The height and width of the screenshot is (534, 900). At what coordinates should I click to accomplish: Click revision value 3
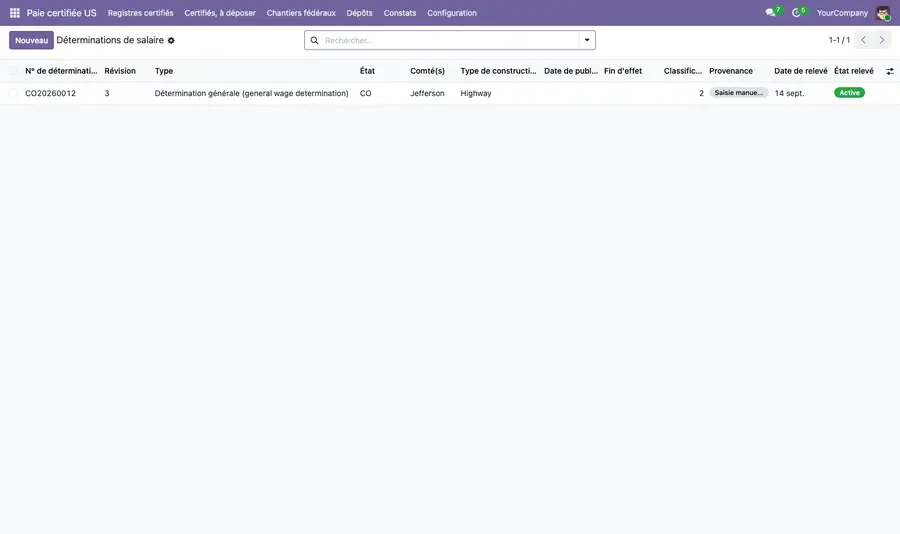pos(107,93)
